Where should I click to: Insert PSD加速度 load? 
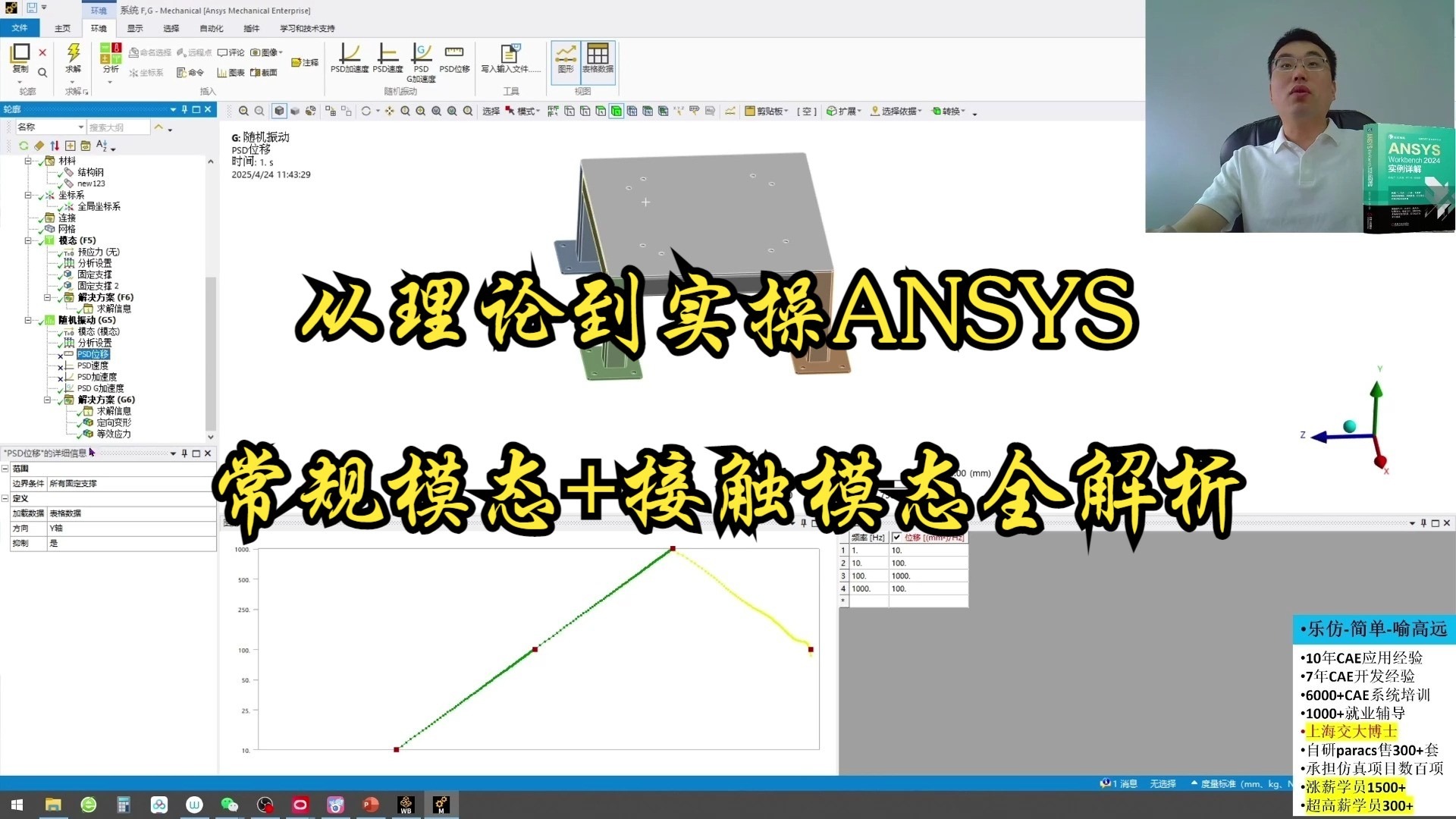pos(350,58)
